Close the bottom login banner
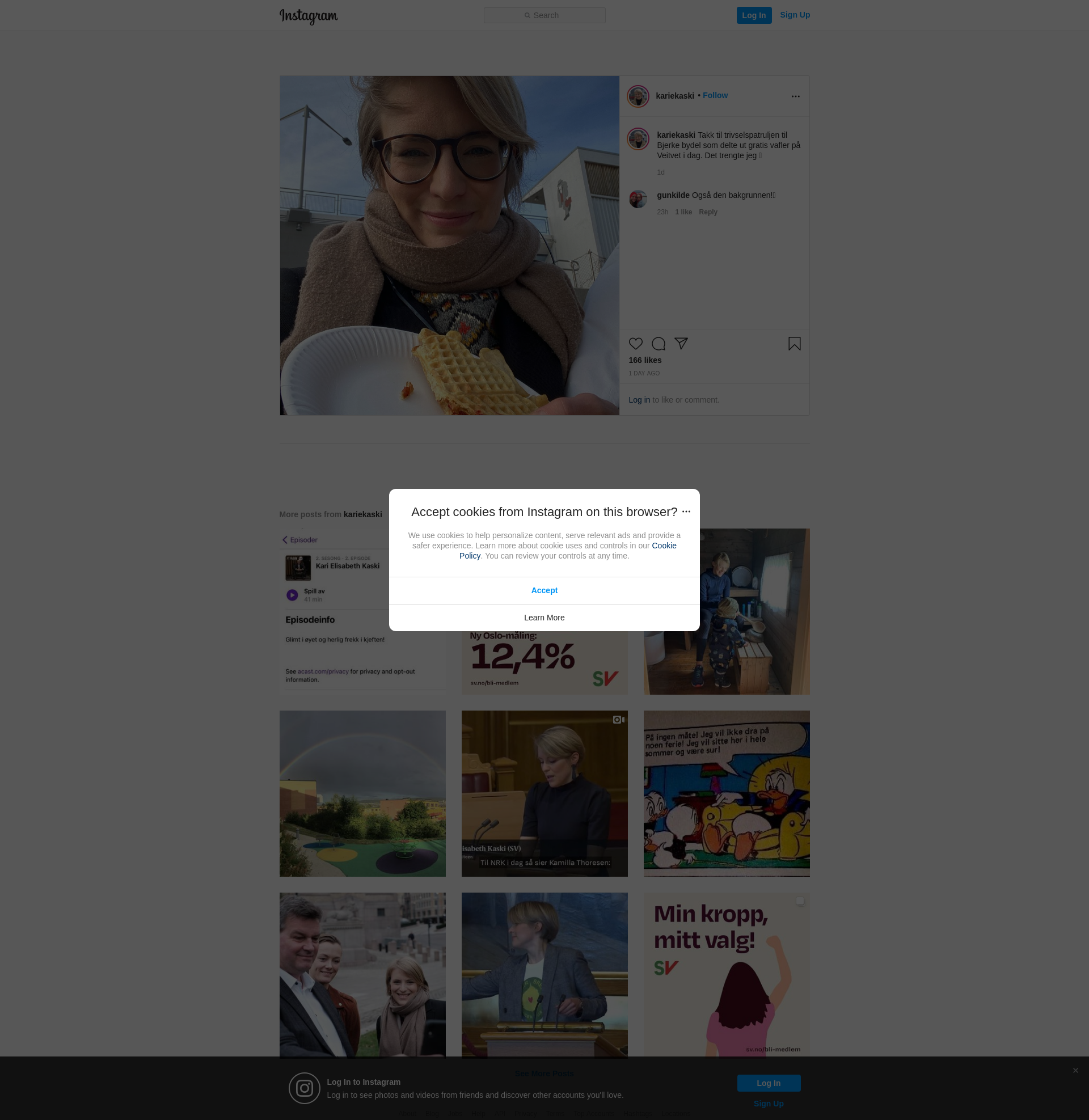 (x=1075, y=1070)
